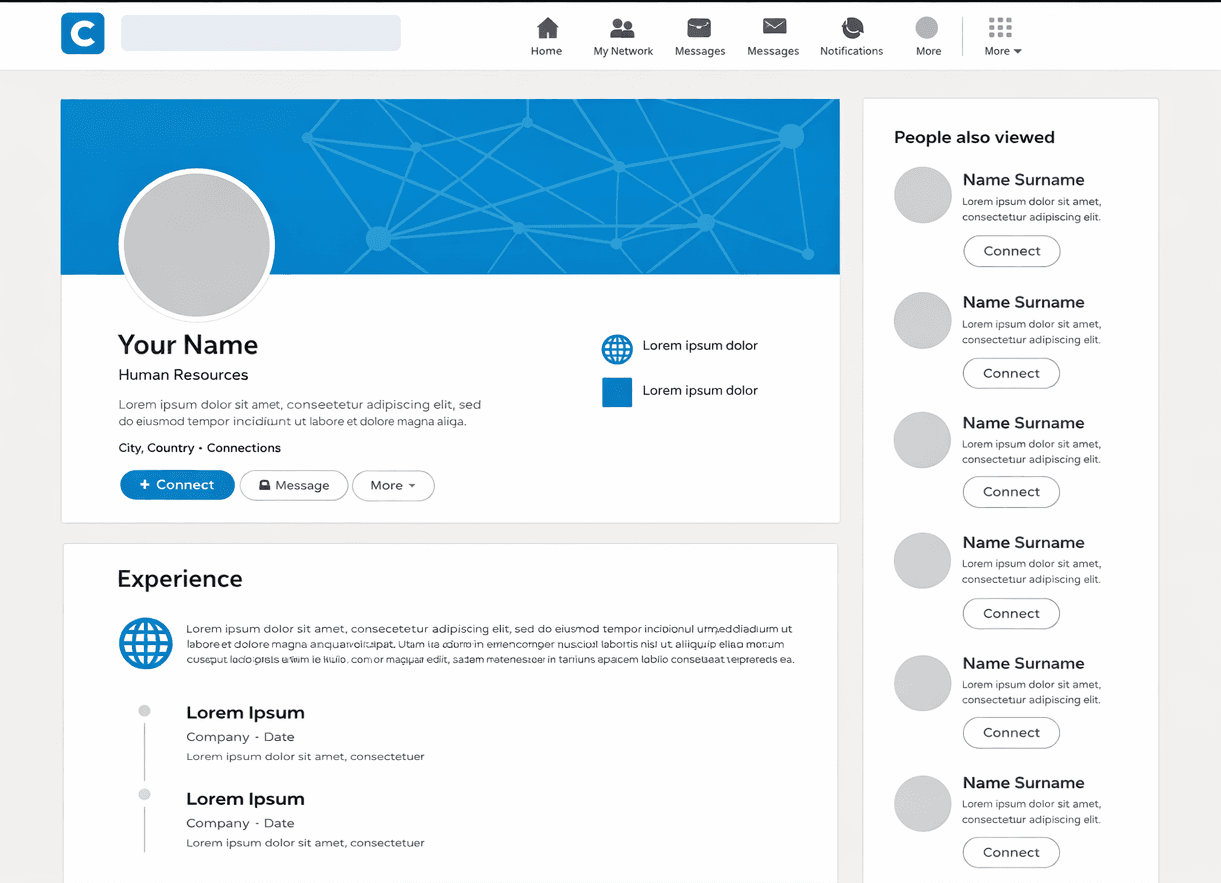Select the Notifications label in top navigation
This screenshot has height=883, width=1221.
[851, 51]
